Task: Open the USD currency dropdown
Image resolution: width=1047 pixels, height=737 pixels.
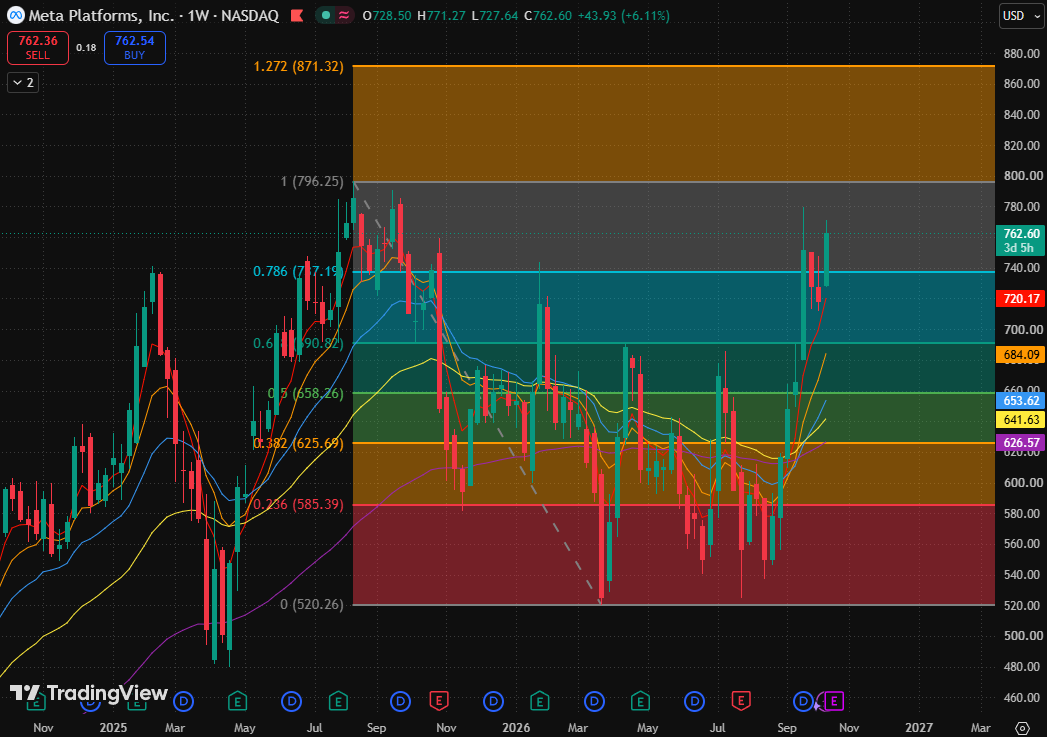Action: (x=1021, y=15)
